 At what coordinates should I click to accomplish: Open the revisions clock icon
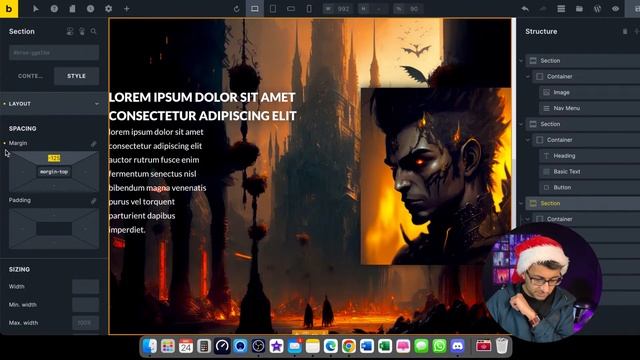[90, 9]
